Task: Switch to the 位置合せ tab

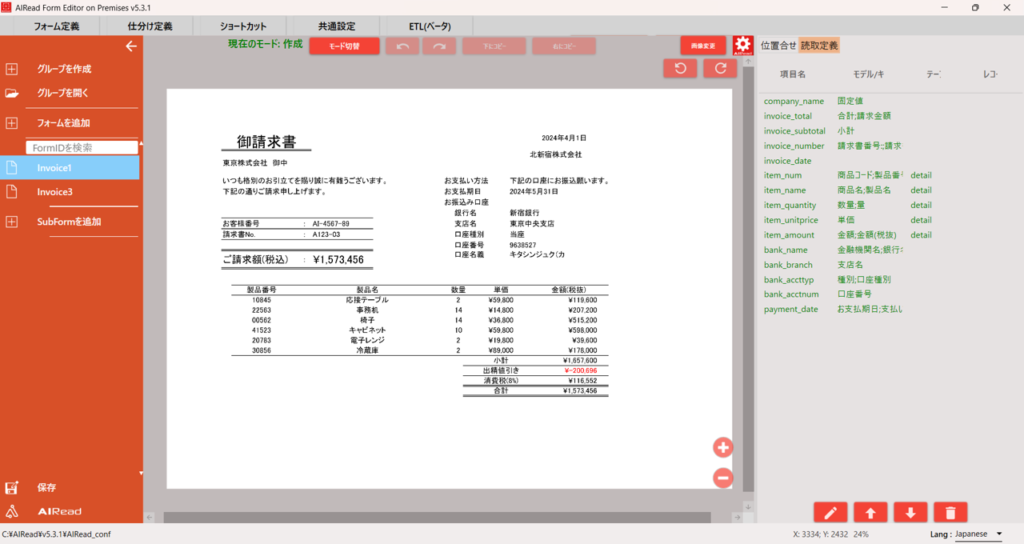Action: click(779, 45)
